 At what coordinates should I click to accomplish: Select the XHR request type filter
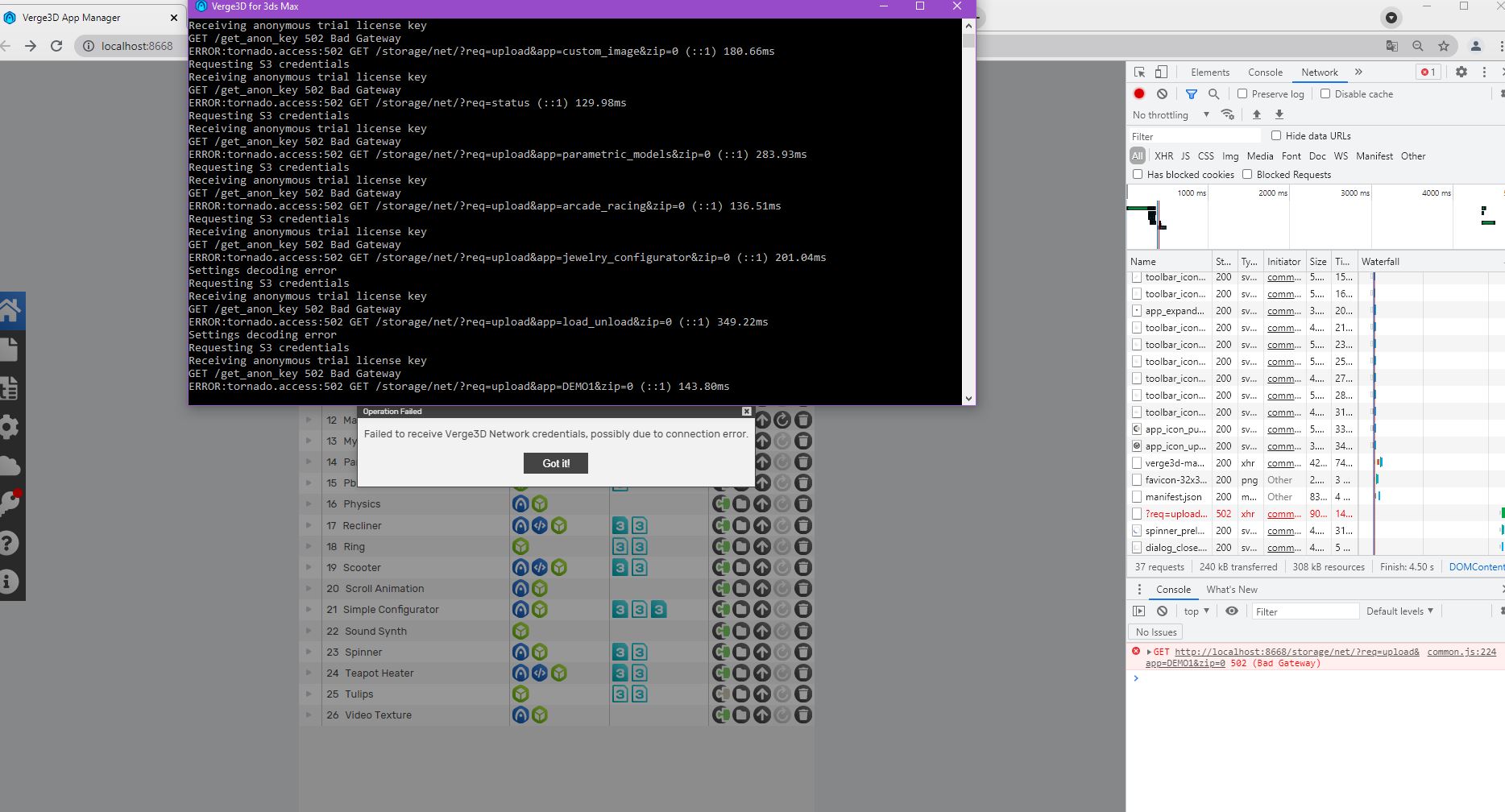pyautogui.click(x=1163, y=156)
